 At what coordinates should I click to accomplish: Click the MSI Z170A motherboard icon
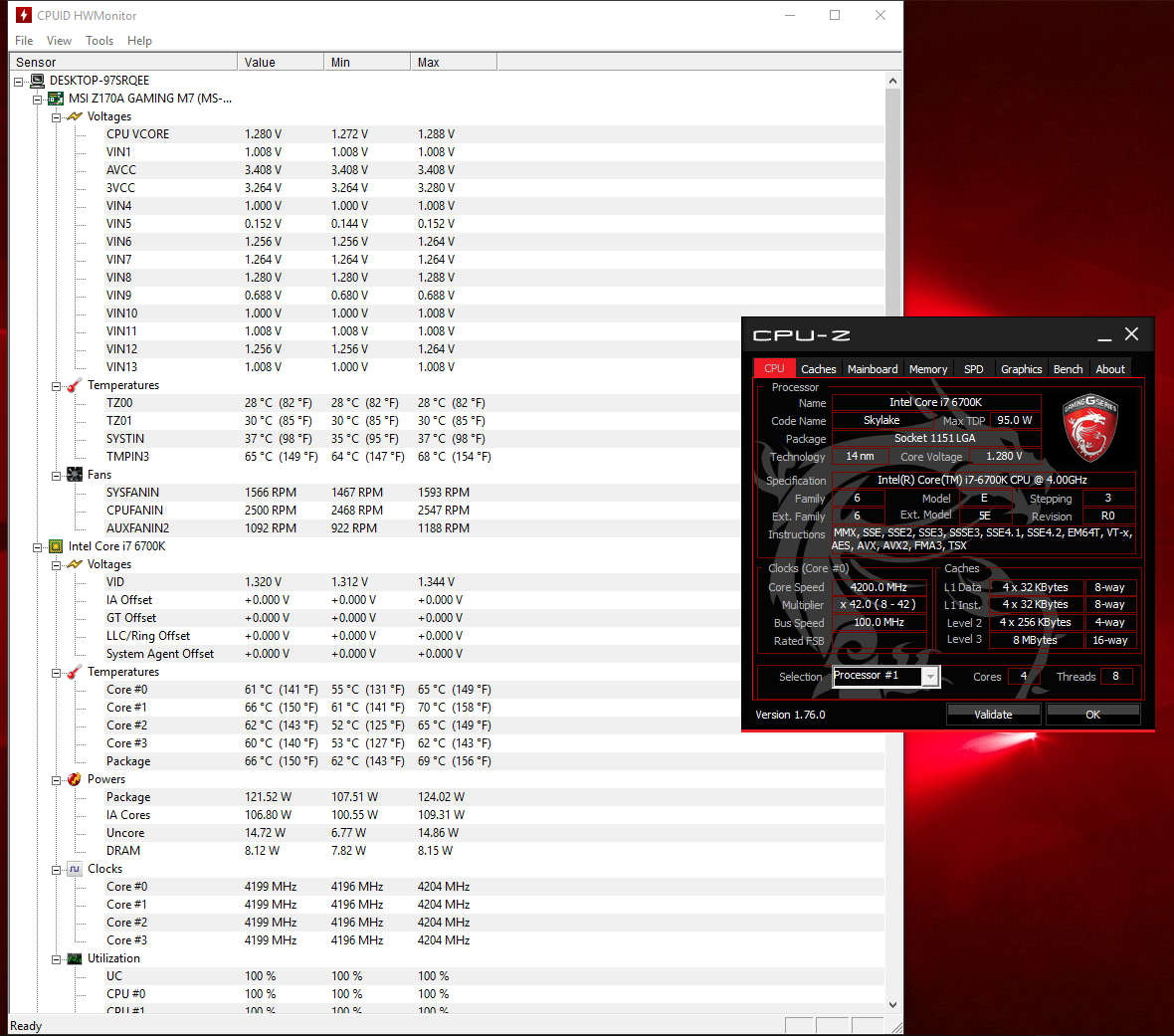[56, 99]
